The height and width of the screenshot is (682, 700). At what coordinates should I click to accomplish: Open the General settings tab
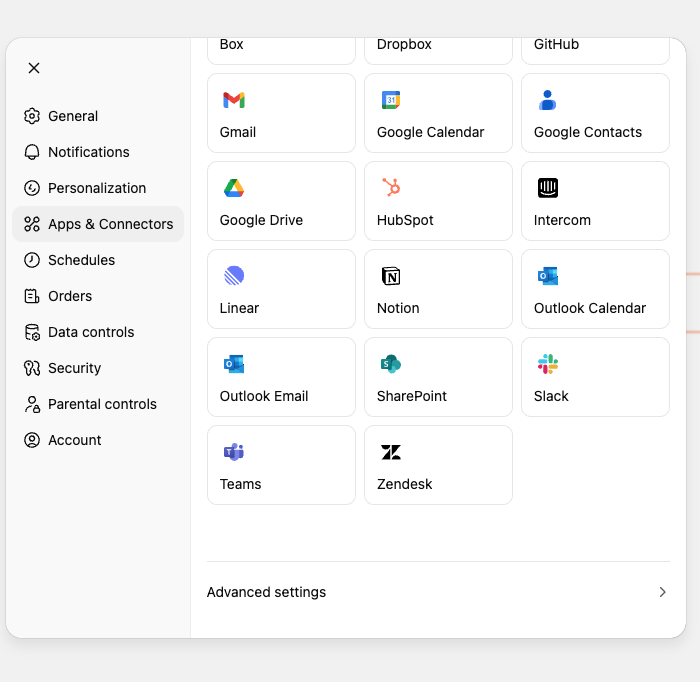point(73,116)
